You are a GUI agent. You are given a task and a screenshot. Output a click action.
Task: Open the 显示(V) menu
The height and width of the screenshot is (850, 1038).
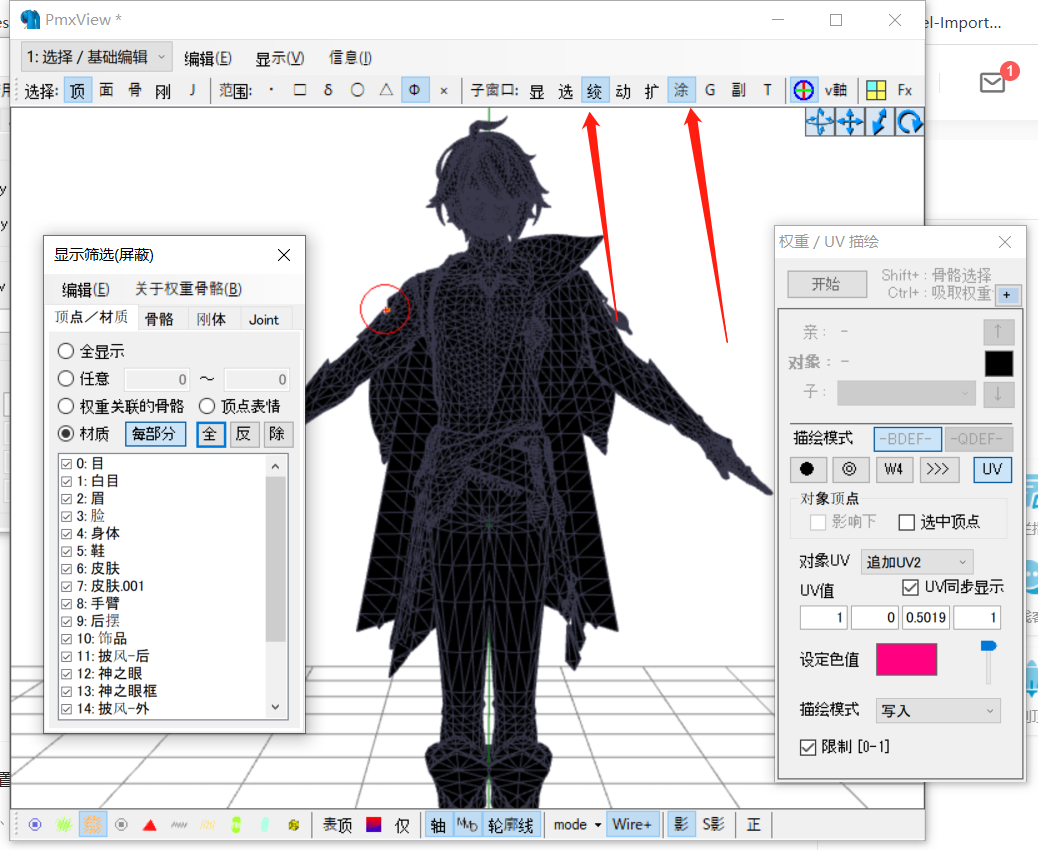coord(279,59)
